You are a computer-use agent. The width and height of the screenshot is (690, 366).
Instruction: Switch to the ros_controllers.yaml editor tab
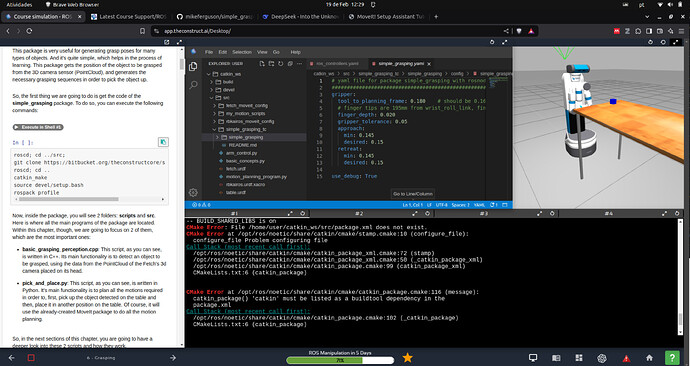[x=337, y=63]
